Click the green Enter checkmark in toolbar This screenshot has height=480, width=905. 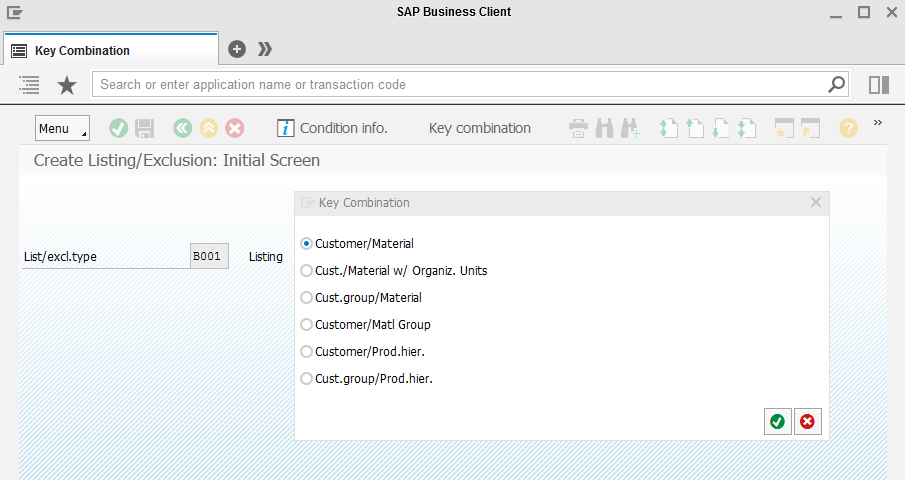[118, 128]
